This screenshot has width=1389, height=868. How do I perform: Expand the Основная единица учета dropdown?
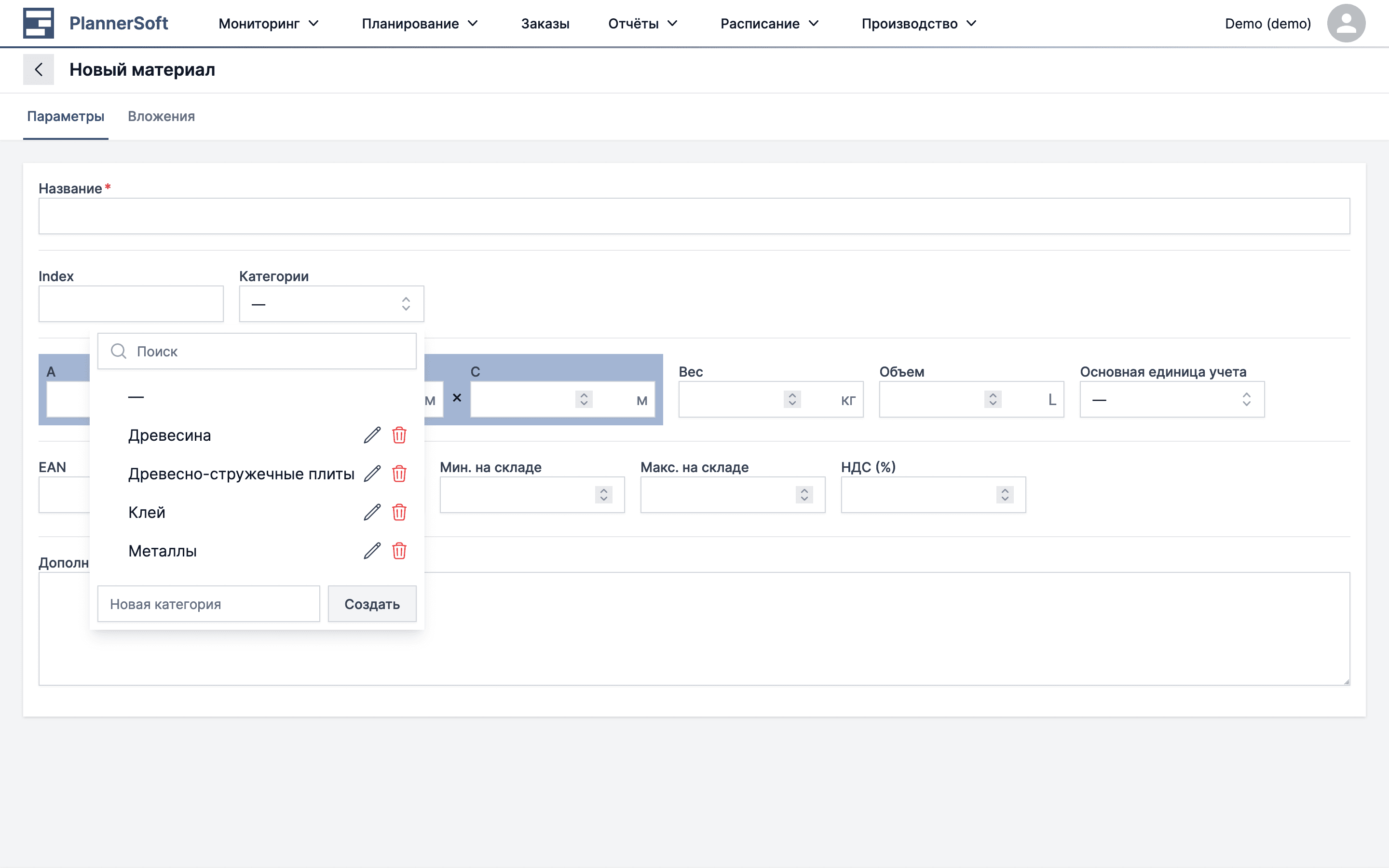click(1171, 400)
